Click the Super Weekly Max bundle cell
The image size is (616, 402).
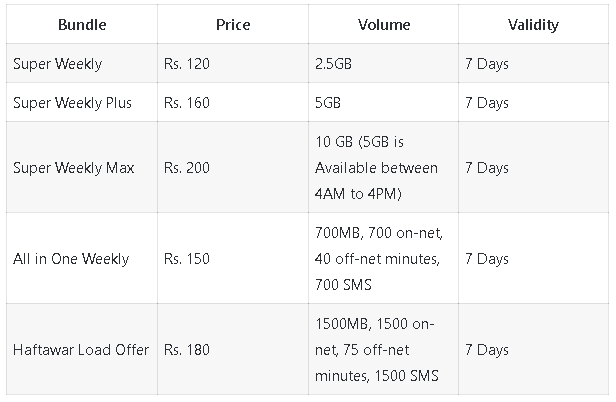tap(74, 167)
